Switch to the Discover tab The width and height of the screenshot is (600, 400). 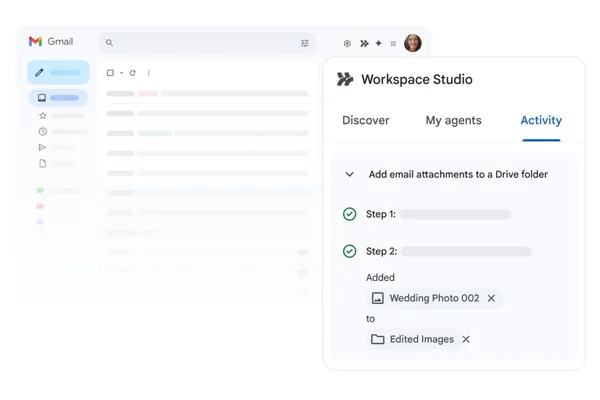(x=365, y=120)
